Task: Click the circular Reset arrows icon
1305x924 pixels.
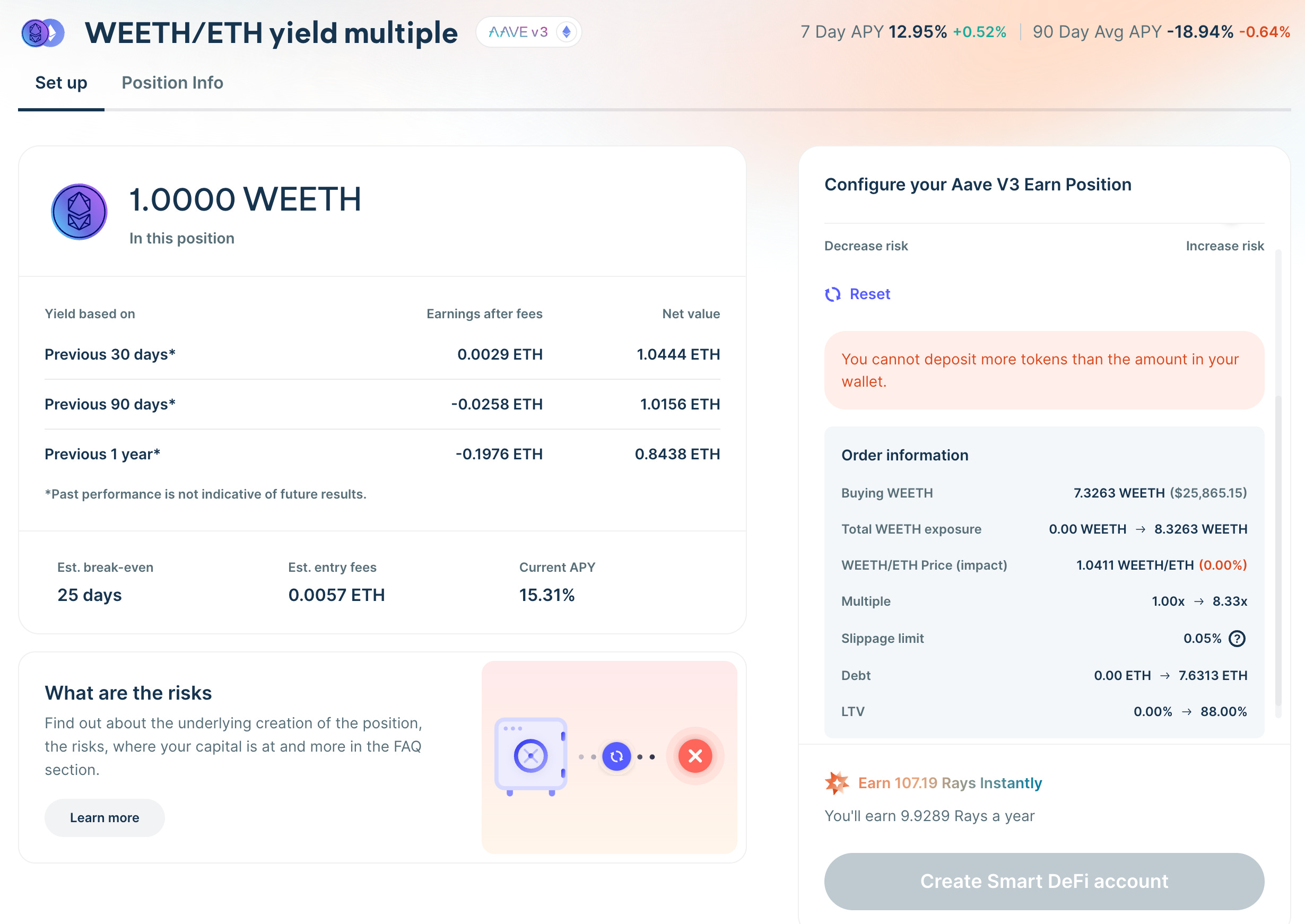Action: click(832, 294)
